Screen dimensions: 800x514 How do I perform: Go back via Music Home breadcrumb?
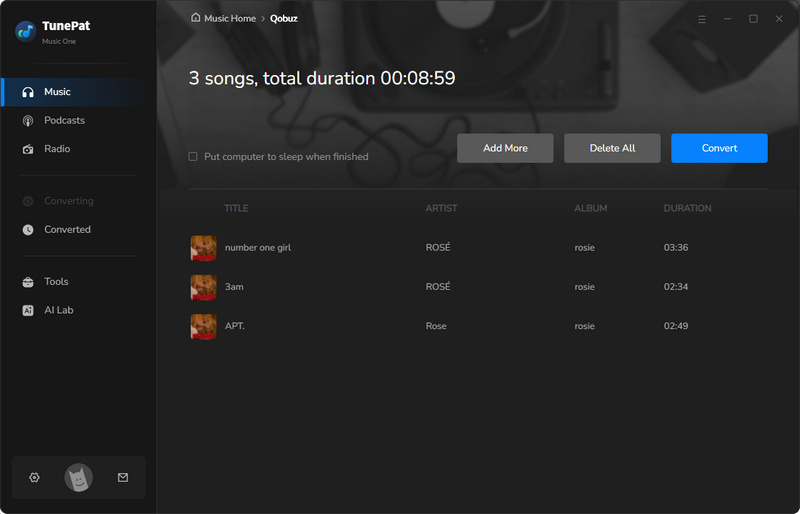click(x=229, y=18)
